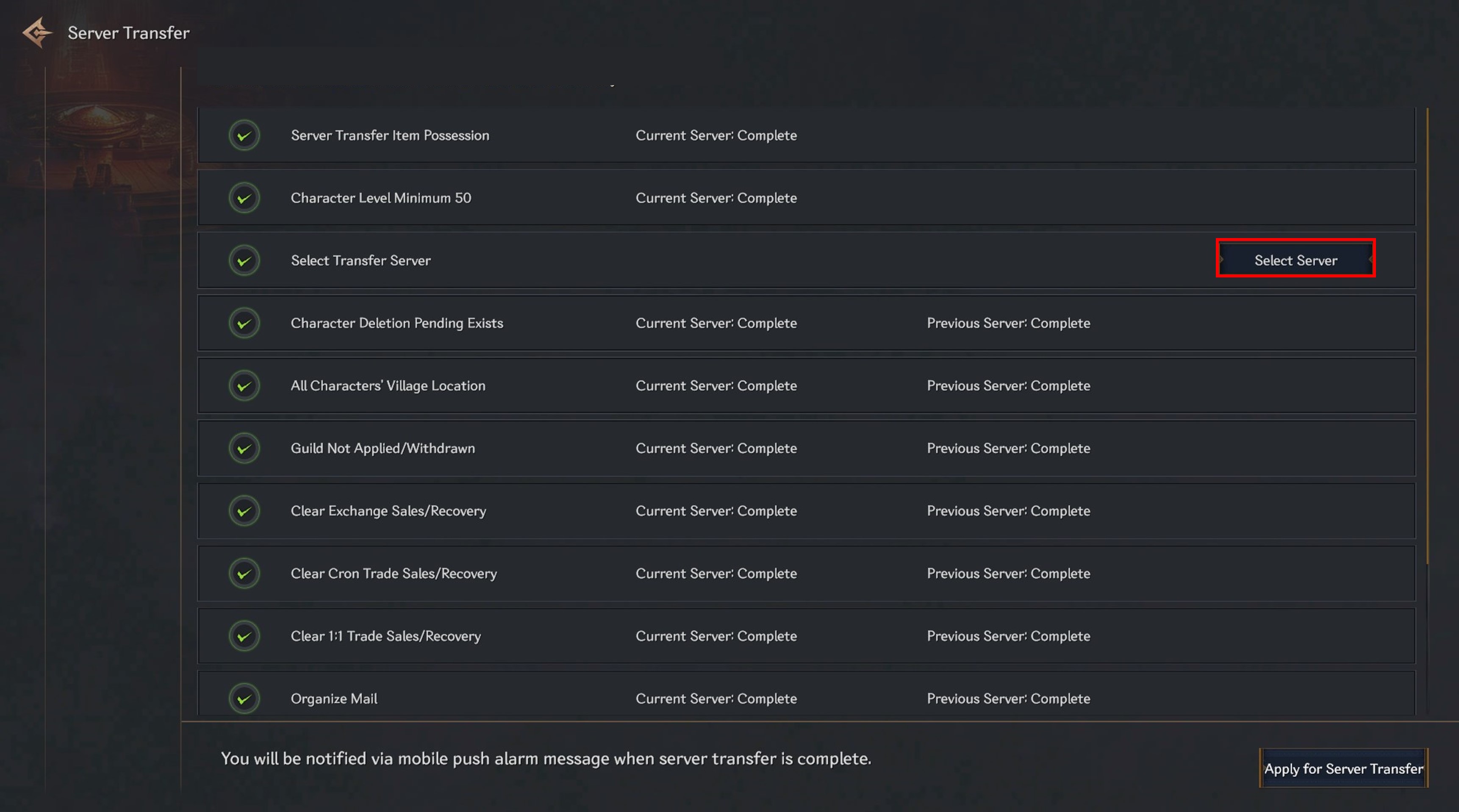The height and width of the screenshot is (812, 1459).
Task: Click the Select Transfer Server check icon
Action: coord(244,261)
